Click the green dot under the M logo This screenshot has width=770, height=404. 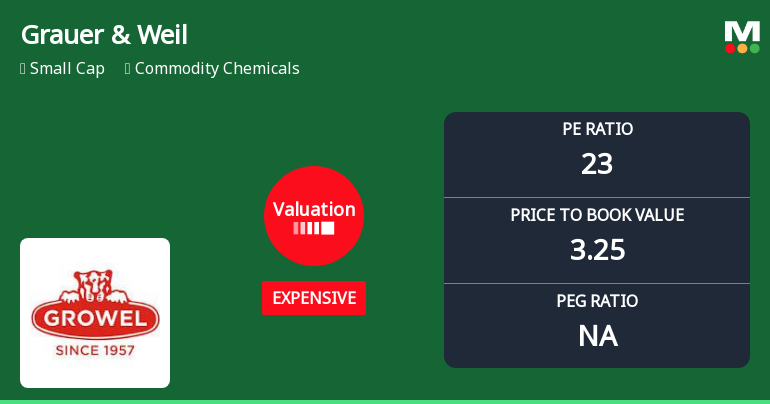point(754,48)
